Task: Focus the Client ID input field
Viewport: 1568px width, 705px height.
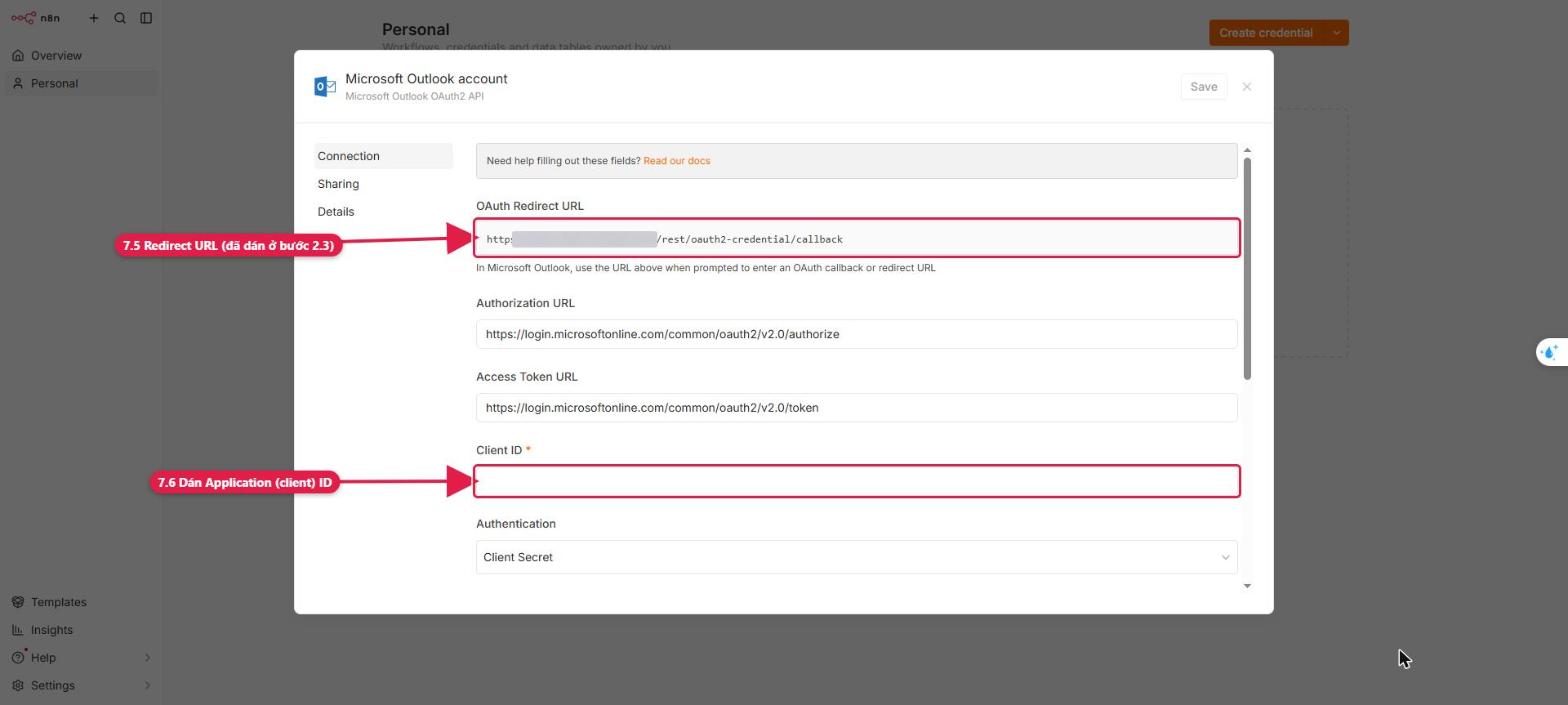Action: coord(857,482)
